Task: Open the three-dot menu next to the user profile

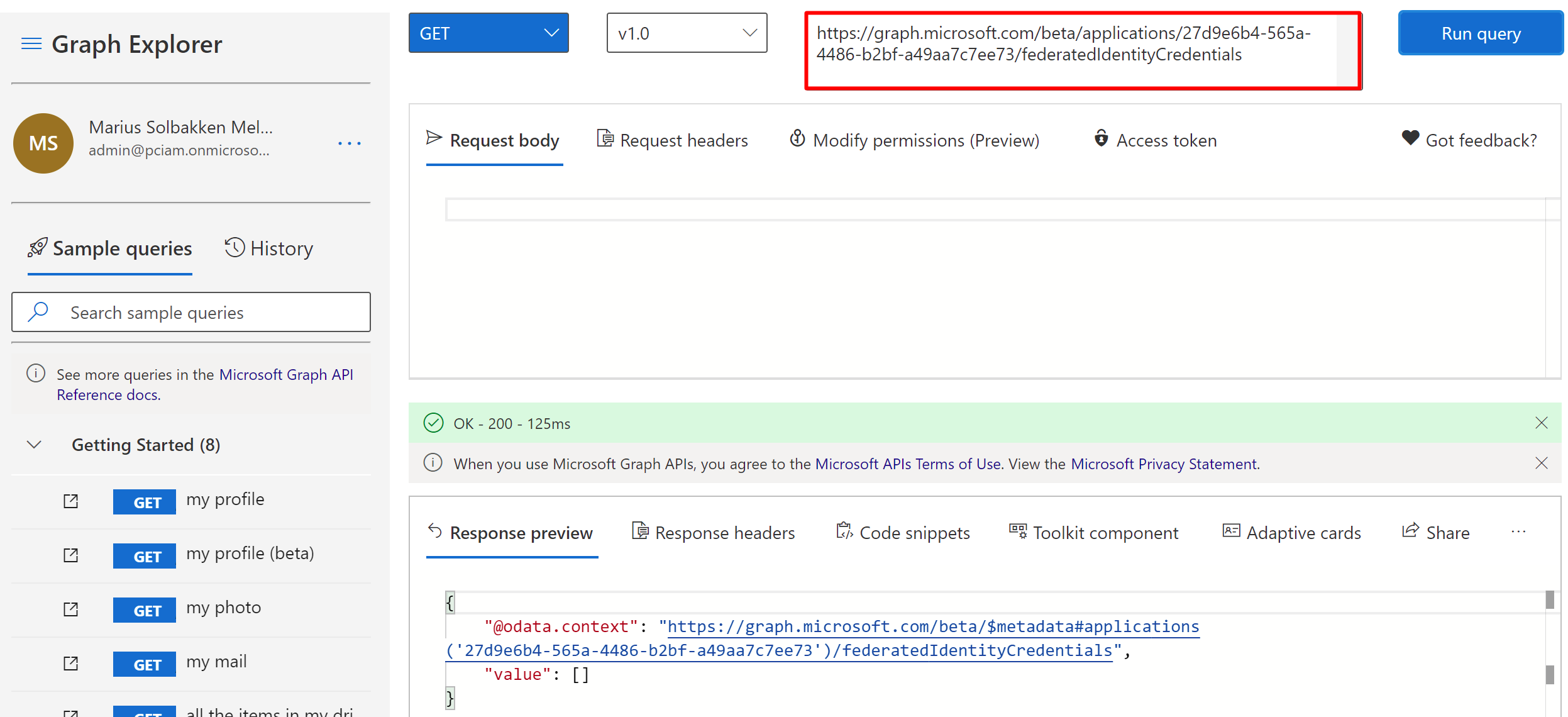Action: [350, 143]
